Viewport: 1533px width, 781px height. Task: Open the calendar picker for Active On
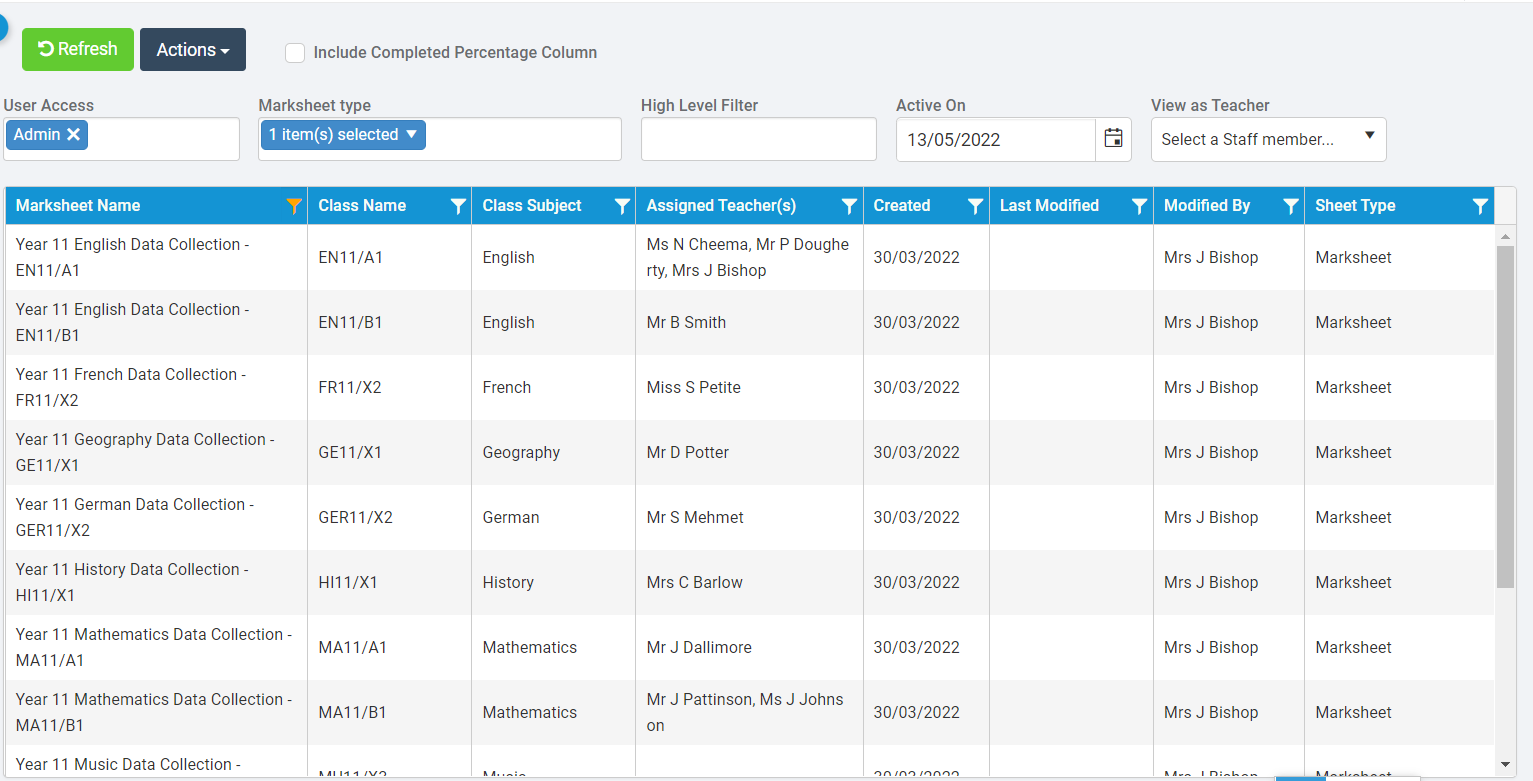coord(1113,139)
